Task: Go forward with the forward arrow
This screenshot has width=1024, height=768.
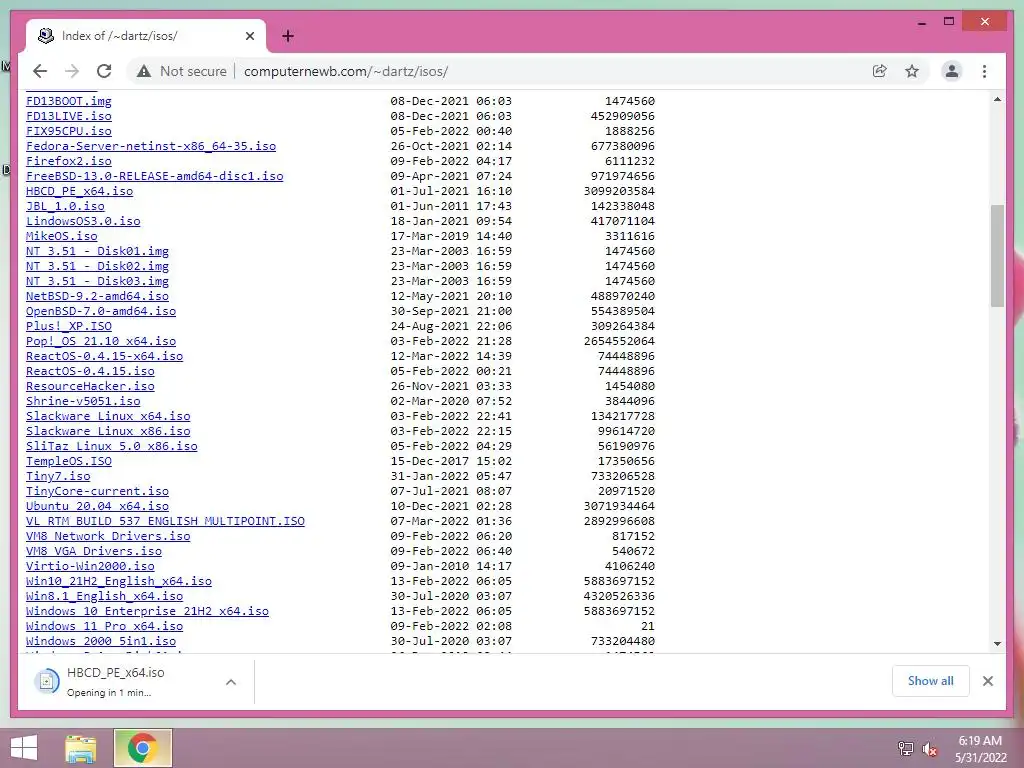Action: (72, 71)
